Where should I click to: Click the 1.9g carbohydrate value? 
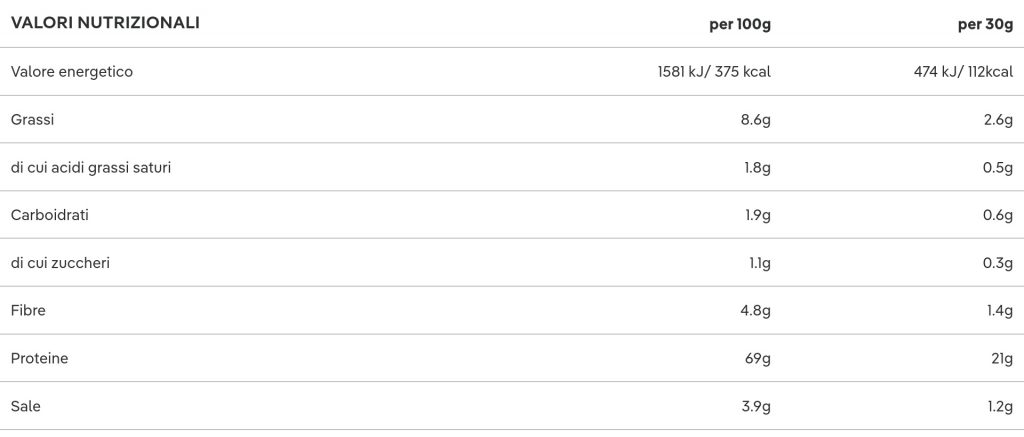point(758,215)
